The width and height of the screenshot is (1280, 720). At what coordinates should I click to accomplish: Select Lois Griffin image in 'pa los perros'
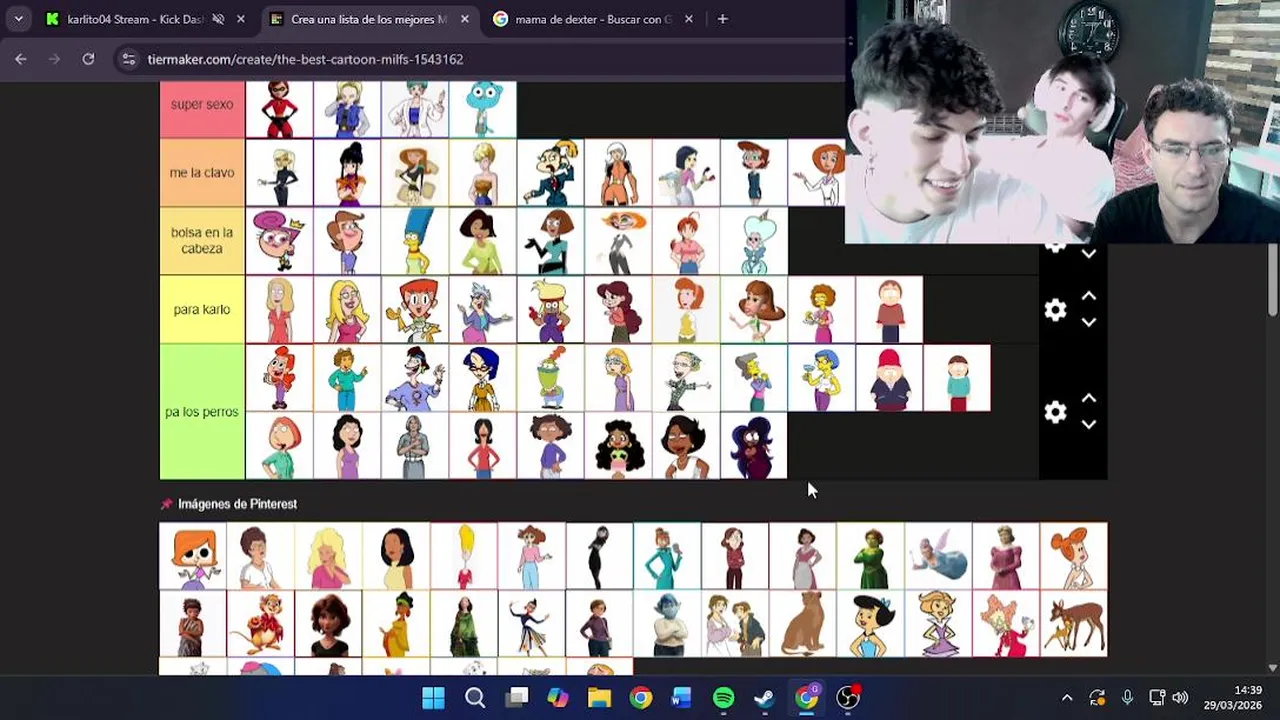tap(279, 446)
